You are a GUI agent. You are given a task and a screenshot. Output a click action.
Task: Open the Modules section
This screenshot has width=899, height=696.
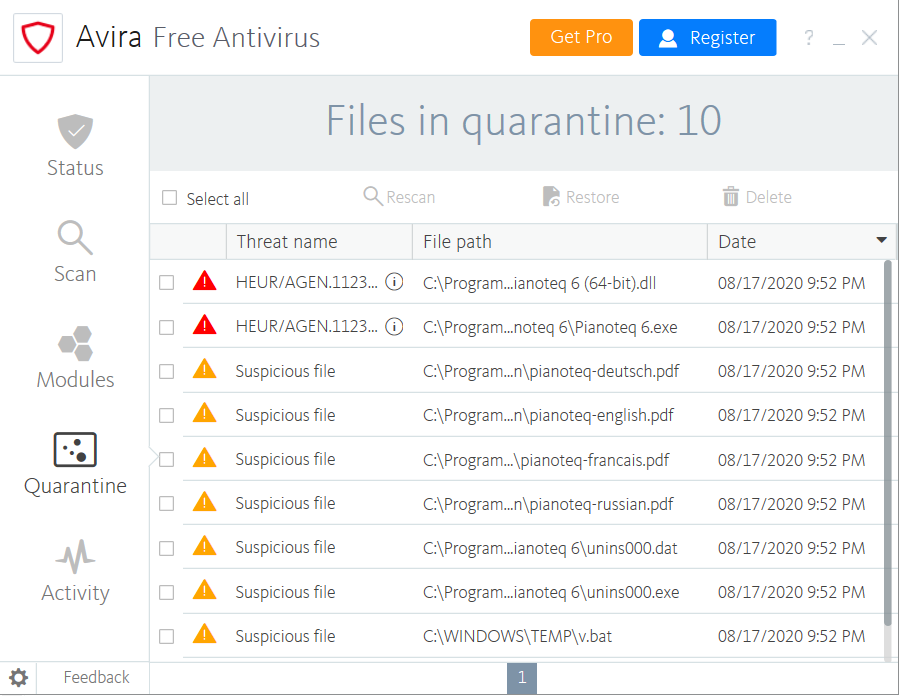pyautogui.click(x=75, y=358)
